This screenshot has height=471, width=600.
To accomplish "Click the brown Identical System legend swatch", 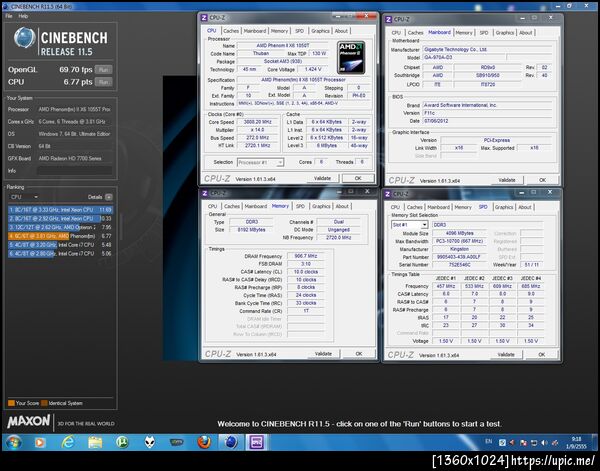I will click(x=44, y=403).
